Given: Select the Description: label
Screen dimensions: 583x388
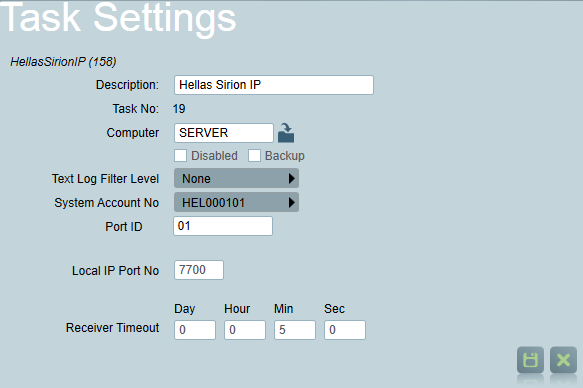Looking at the screenshot, I should click(127, 85).
